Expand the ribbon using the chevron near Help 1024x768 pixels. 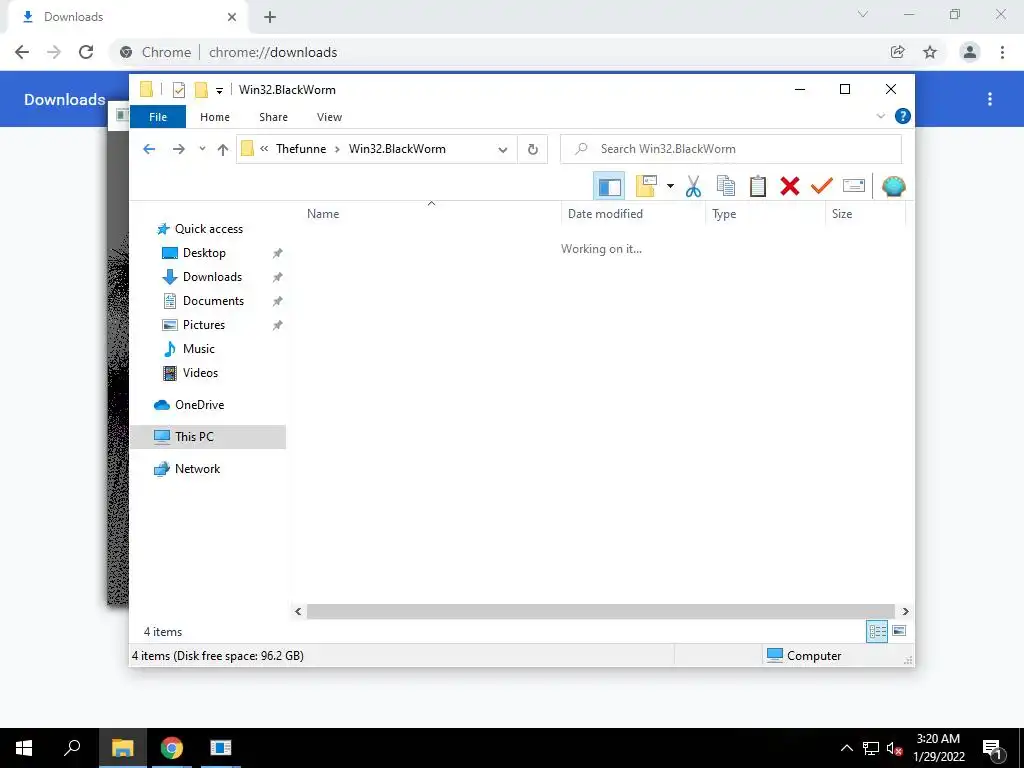pos(880,116)
